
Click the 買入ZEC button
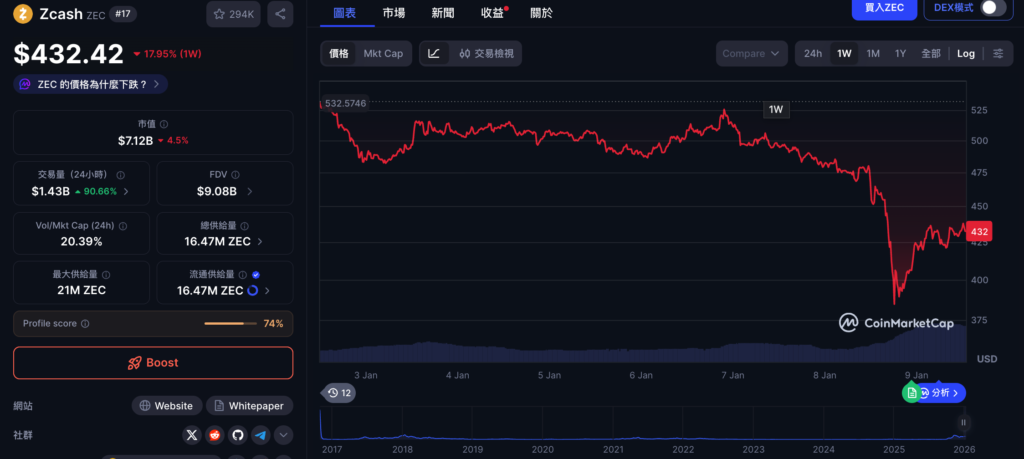click(x=883, y=8)
